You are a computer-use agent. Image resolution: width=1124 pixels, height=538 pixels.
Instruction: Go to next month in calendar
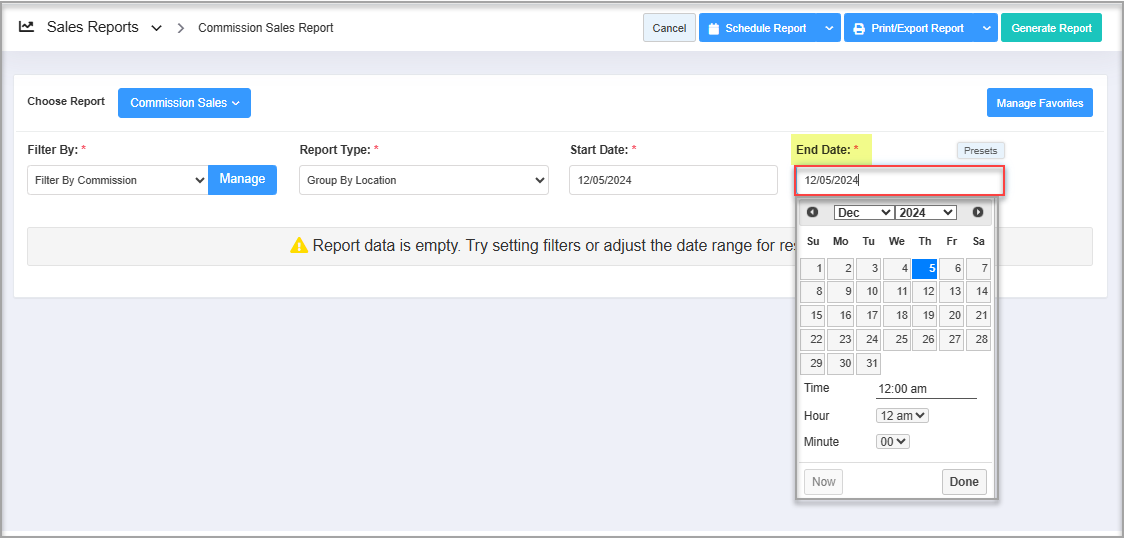tap(977, 212)
